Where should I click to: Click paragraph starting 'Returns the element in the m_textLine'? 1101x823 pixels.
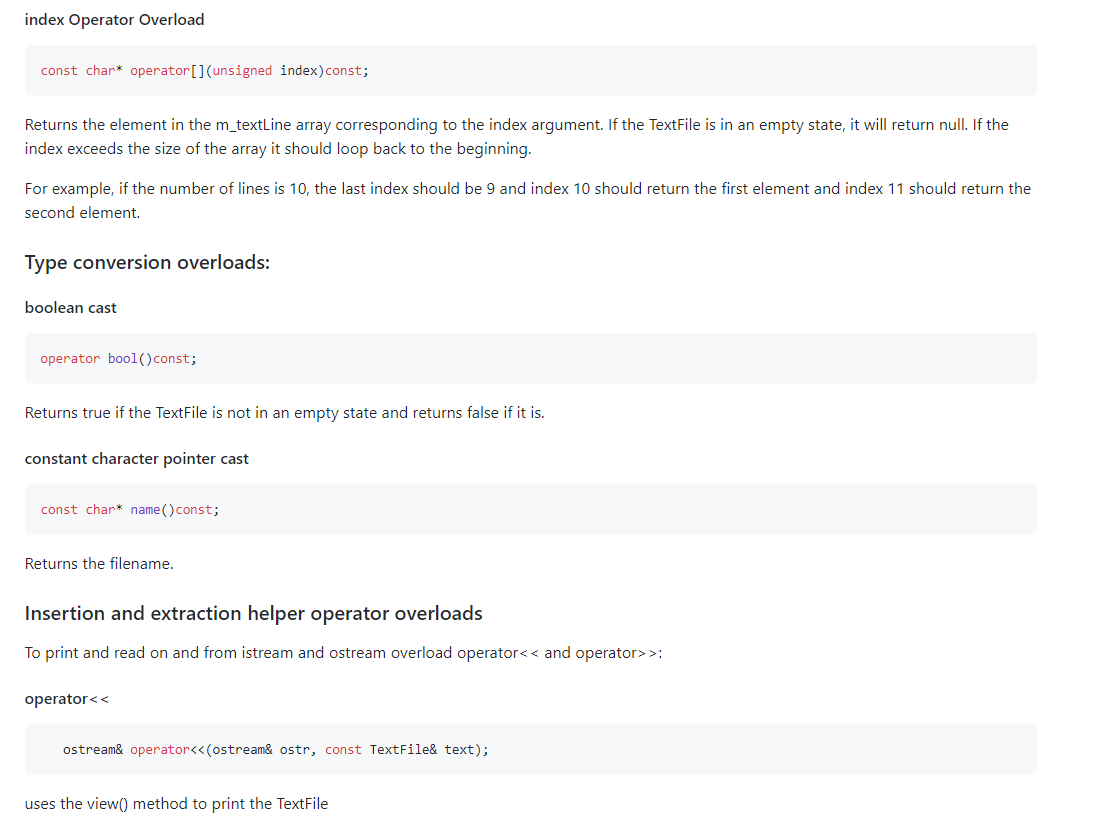(517, 137)
